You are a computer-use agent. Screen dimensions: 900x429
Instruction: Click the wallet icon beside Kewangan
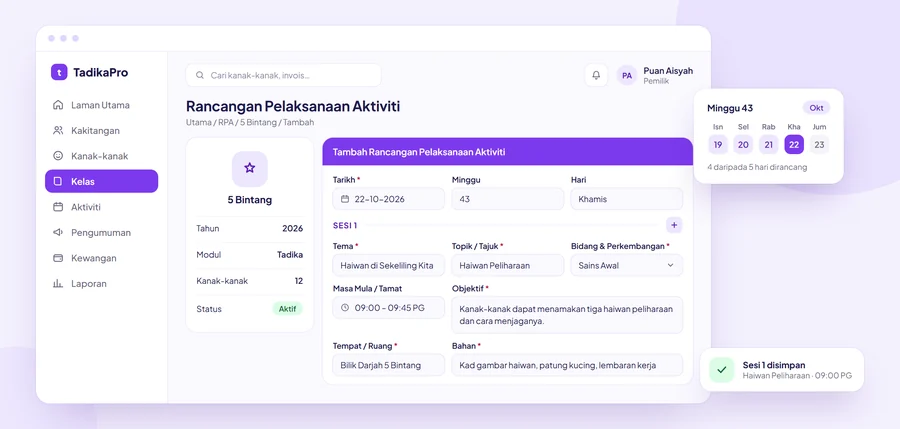[58, 258]
